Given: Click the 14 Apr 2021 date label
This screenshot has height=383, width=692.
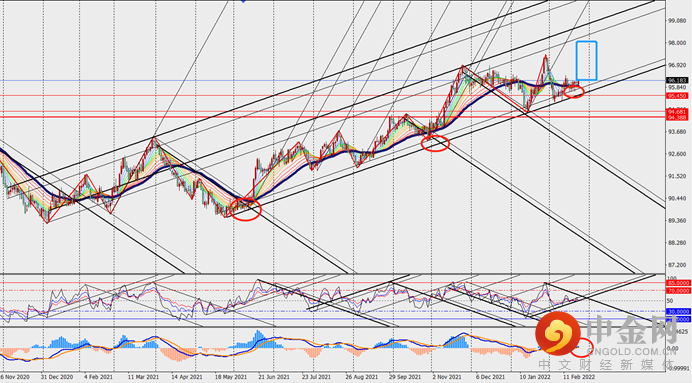Looking at the screenshot, I should (187, 377).
